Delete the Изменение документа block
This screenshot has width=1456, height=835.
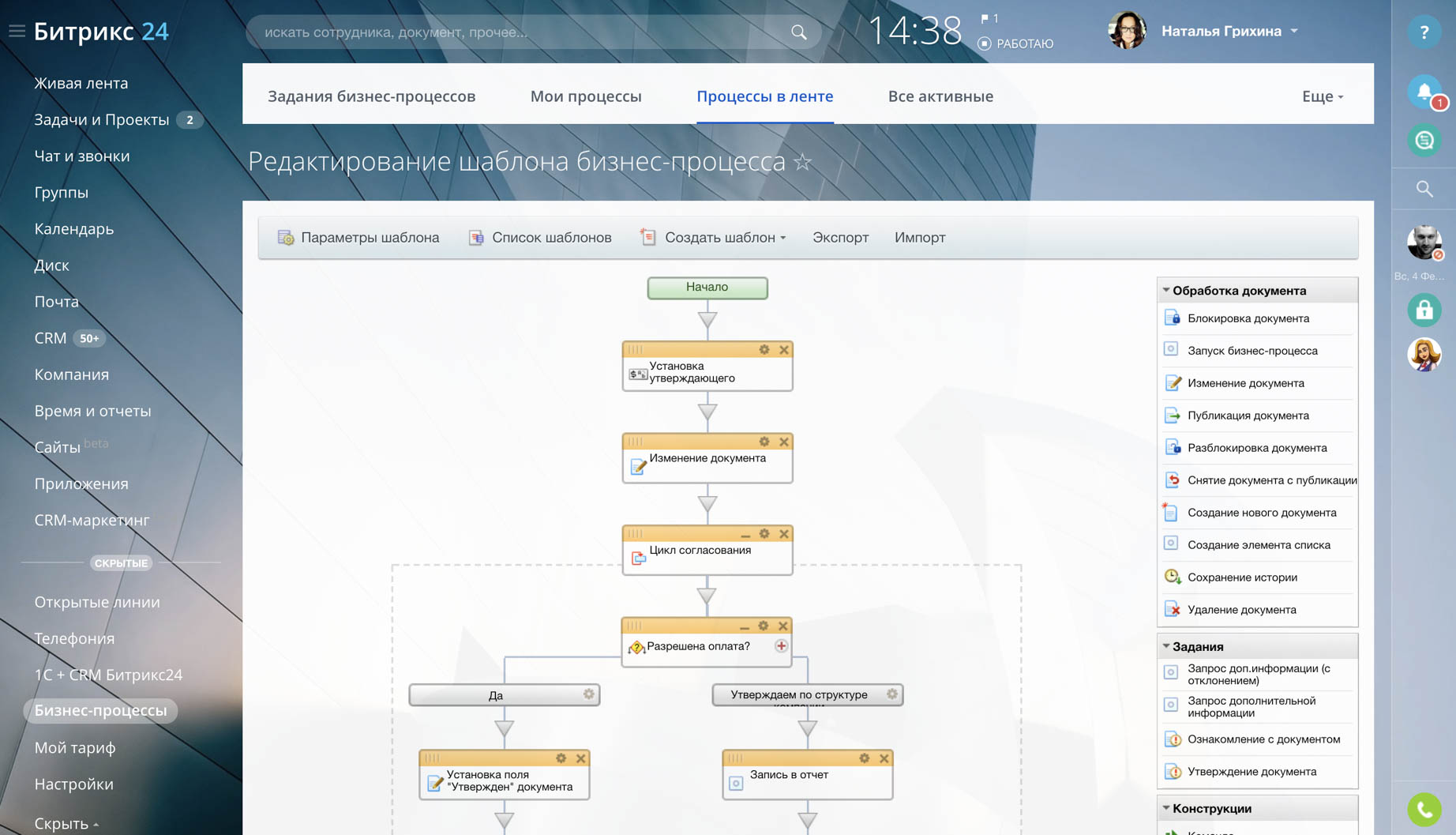pos(784,442)
